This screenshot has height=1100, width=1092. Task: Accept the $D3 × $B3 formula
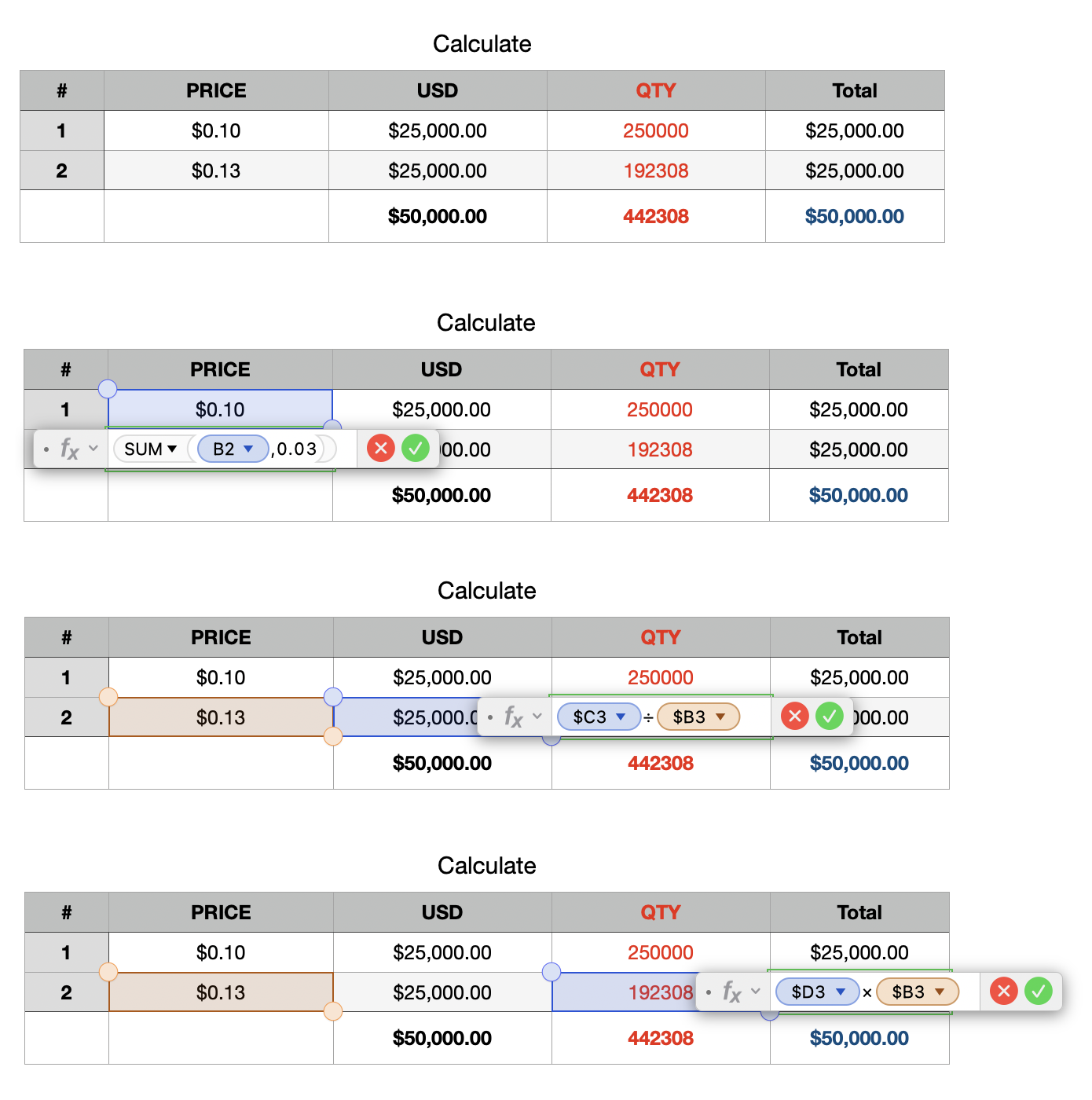point(1039,992)
